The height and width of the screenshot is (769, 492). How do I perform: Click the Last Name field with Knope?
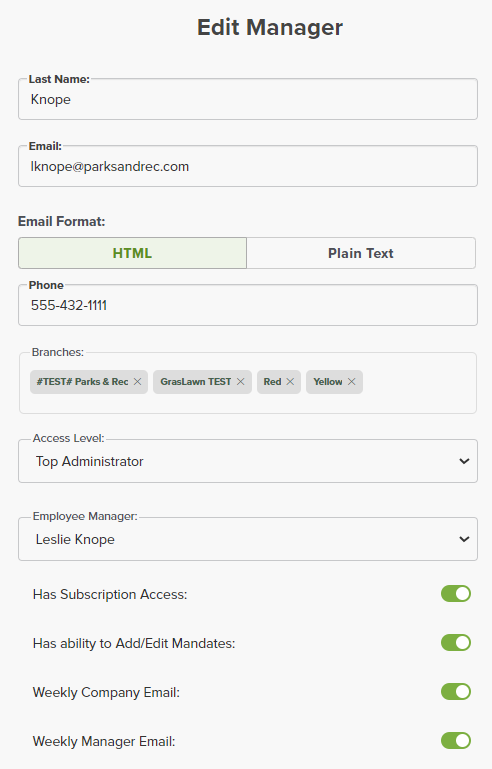(x=248, y=99)
